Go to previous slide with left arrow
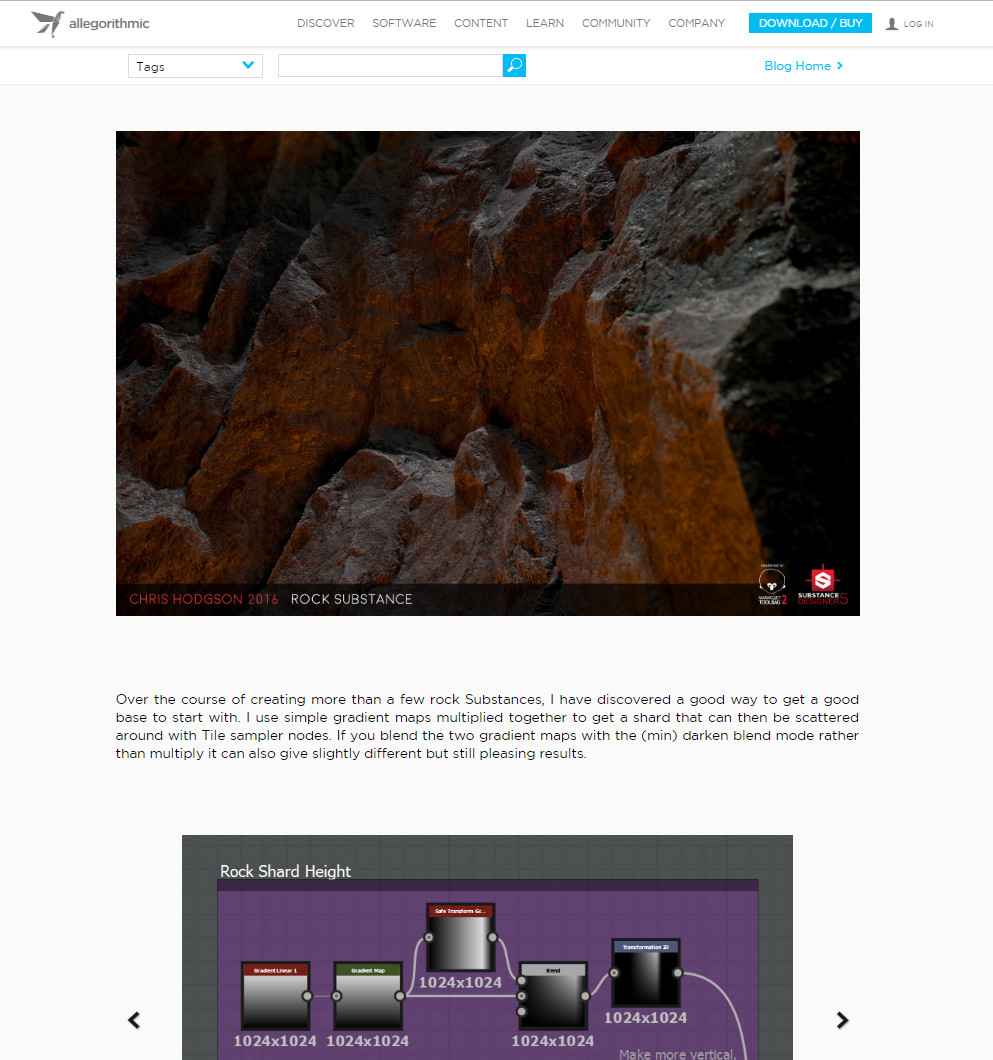 (x=134, y=1020)
